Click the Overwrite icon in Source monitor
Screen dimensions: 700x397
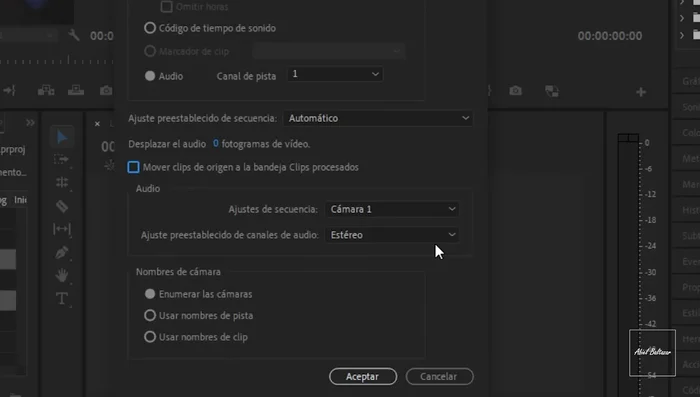(76, 91)
